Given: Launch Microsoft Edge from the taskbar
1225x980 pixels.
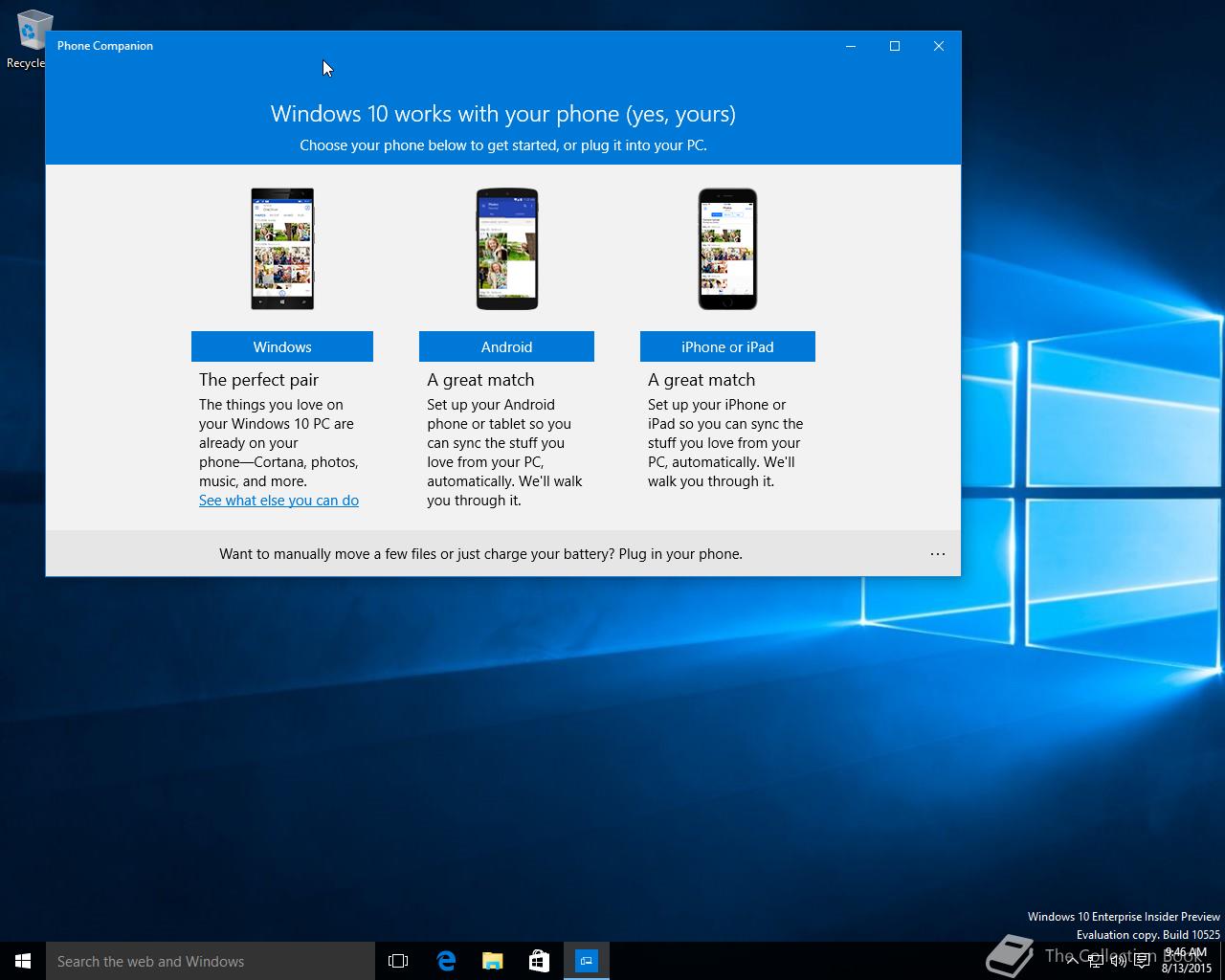Looking at the screenshot, I should (446, 961).
